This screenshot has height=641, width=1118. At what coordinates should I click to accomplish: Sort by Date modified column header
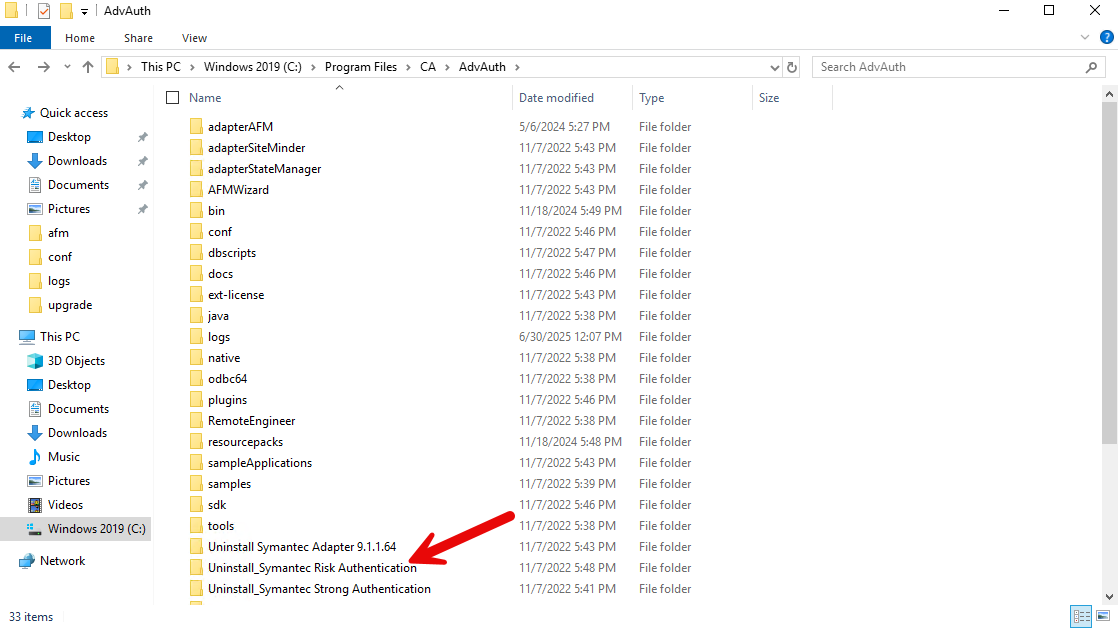pyautogui.click(x=556, y=98)
